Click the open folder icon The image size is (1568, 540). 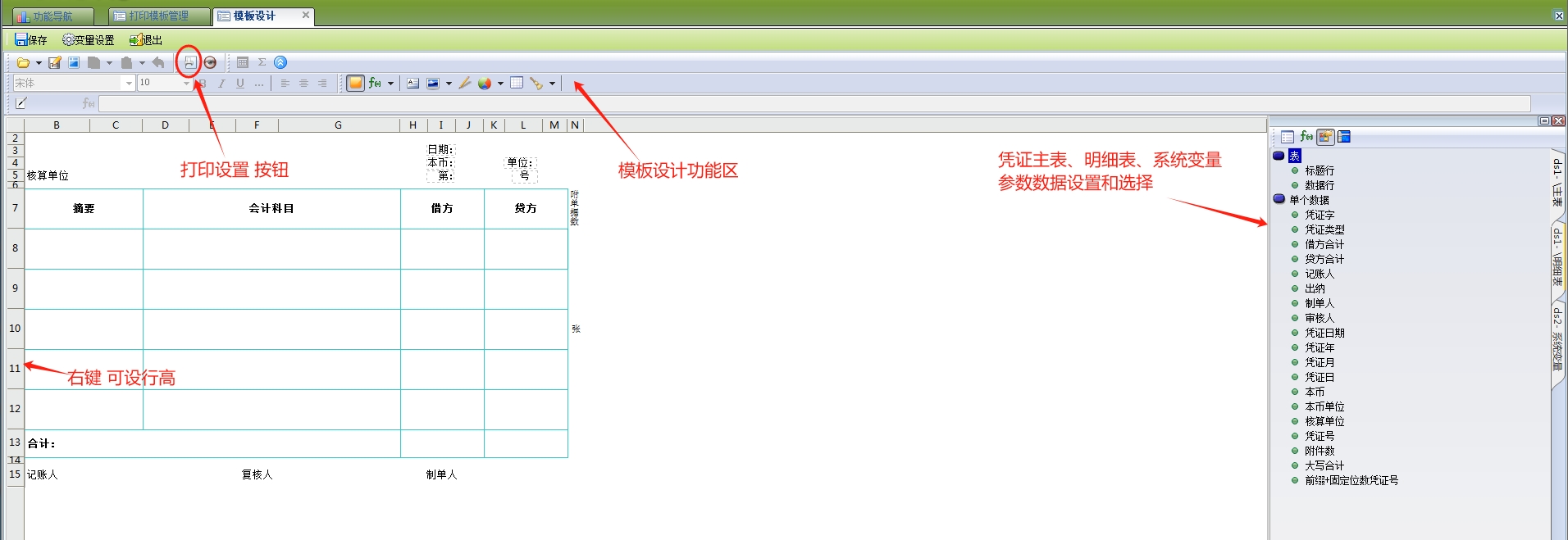[x=24, y=62]
